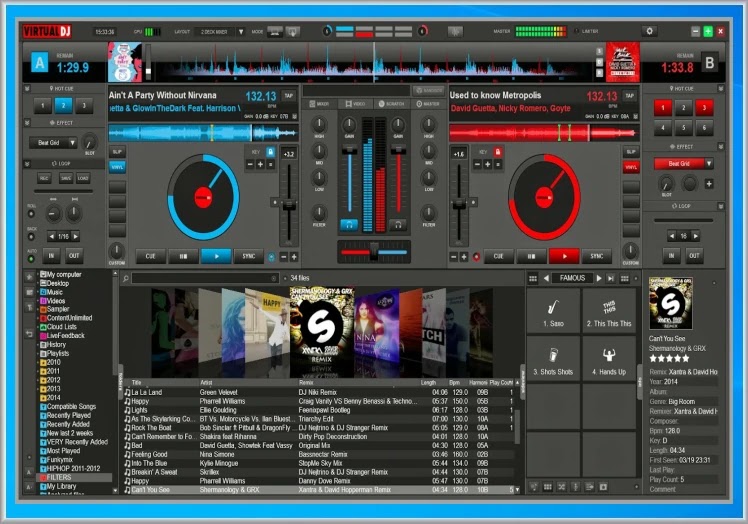Tap tempo with deck A TAP button

pos(289,95)
